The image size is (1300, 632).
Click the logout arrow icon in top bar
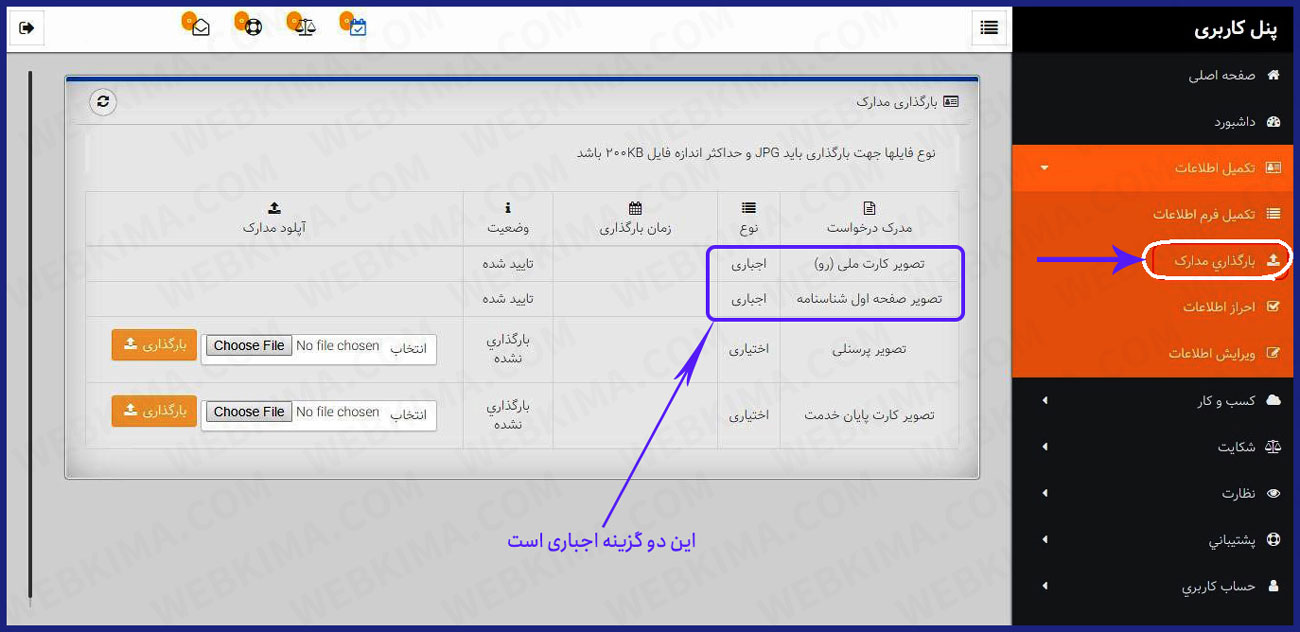[27, 28]
